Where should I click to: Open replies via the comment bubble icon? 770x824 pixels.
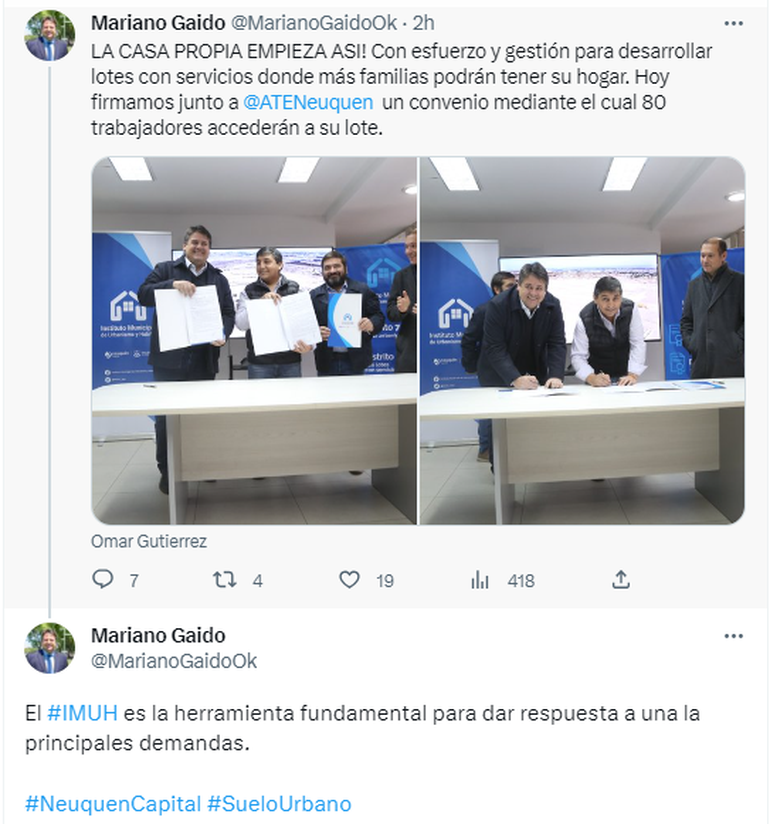pyautogui.click(x=102, y=580)
